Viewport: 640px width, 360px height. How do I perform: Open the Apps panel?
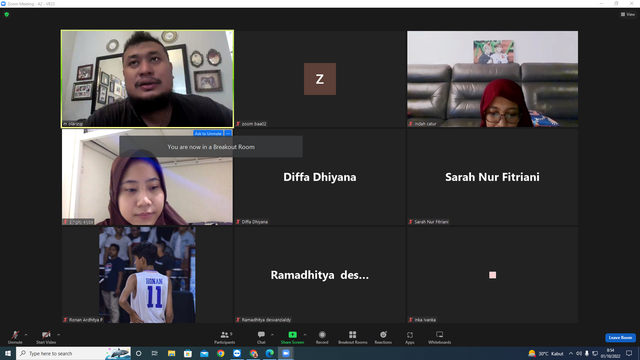pyautogui.click(x=410, y=337)
